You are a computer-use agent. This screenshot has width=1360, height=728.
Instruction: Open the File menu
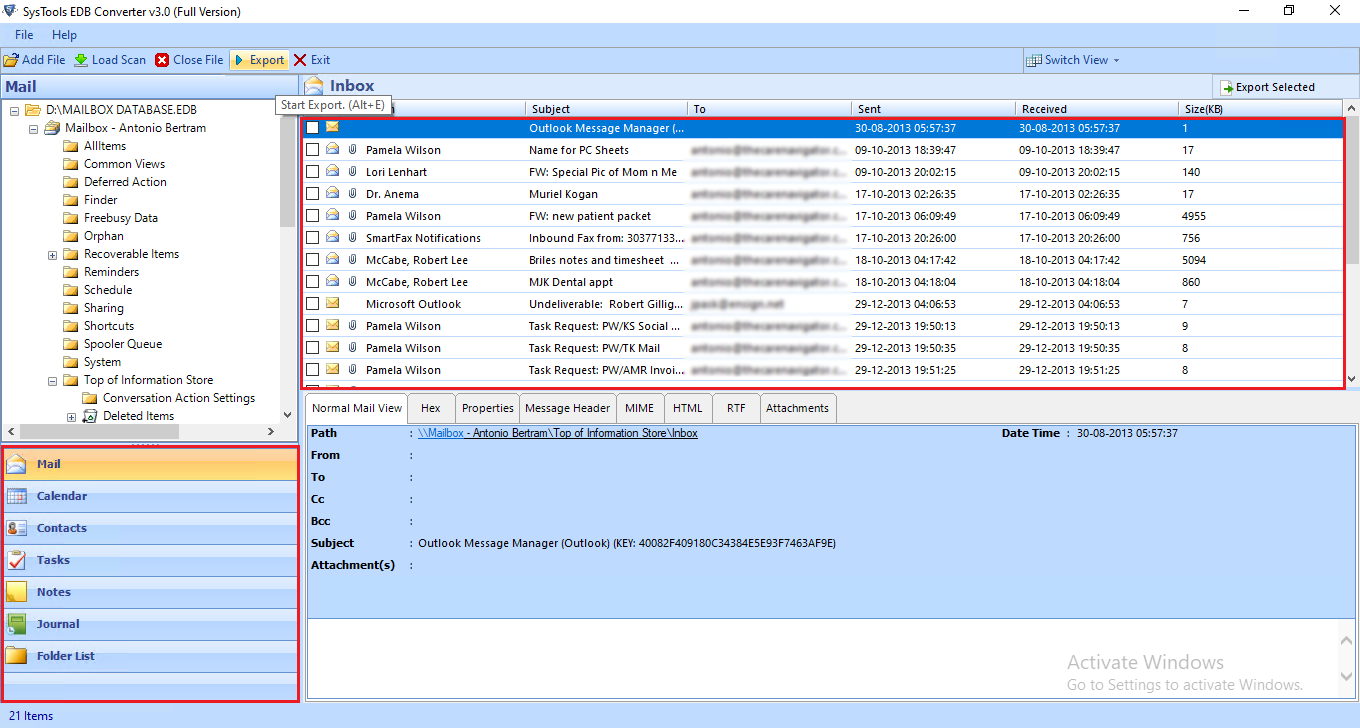24,35
